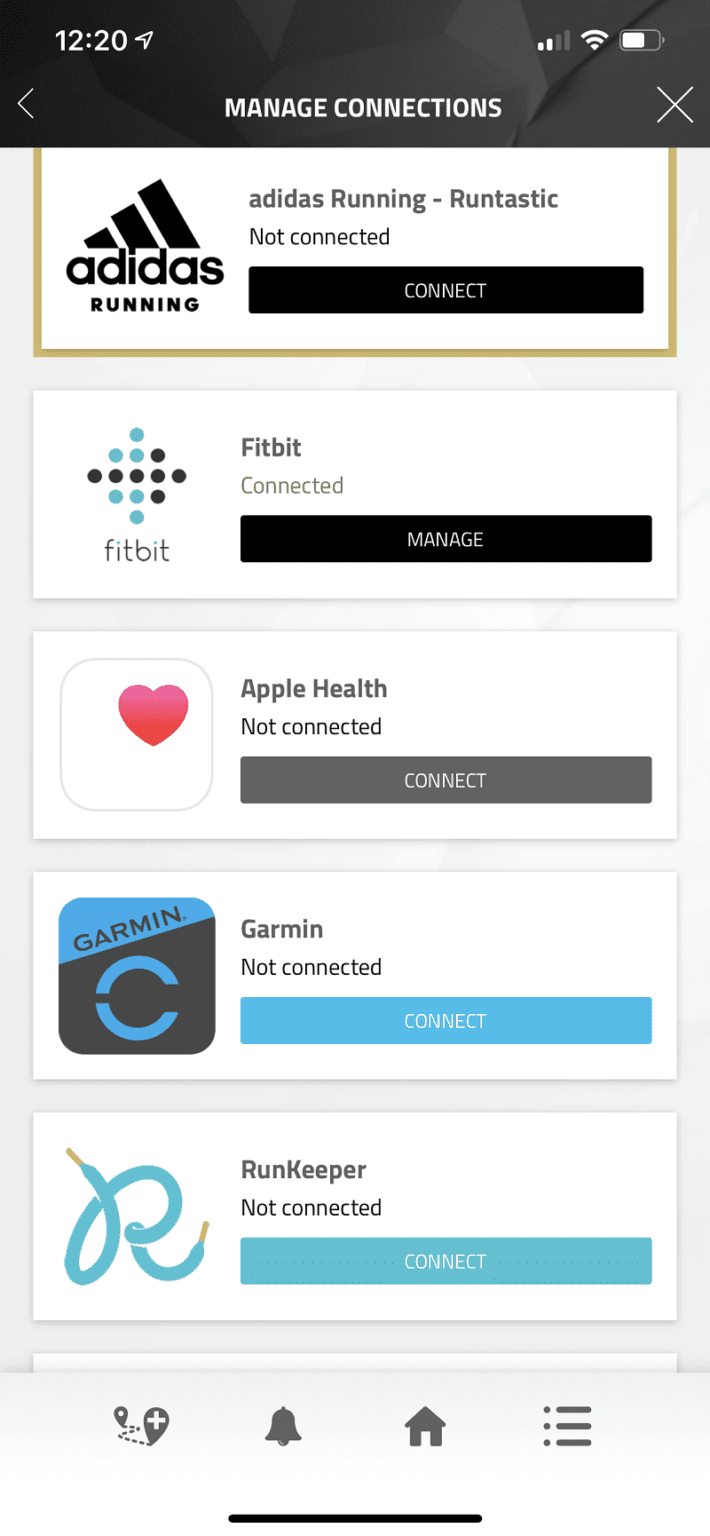This screenshot has width=710, height=1536.
Task: Tap the Fitbit Connected status text
Action: (x=292, y=486)
